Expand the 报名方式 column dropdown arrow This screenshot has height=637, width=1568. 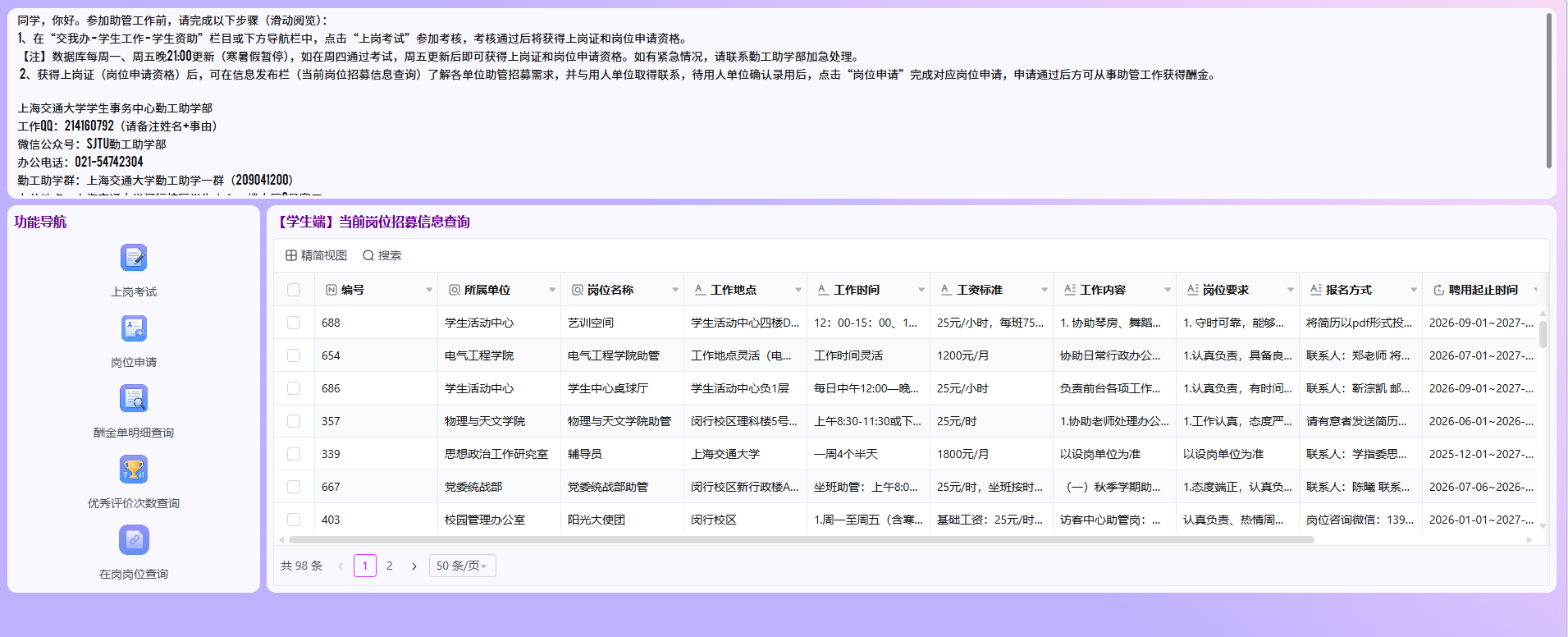pos(1414,290)
